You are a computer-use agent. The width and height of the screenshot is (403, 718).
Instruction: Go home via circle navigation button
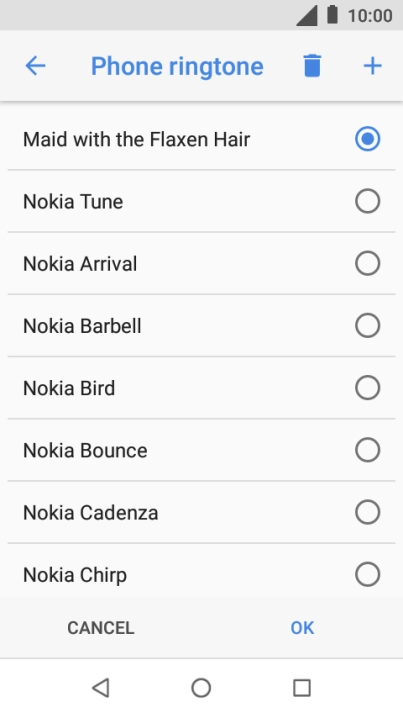[201, 688]
